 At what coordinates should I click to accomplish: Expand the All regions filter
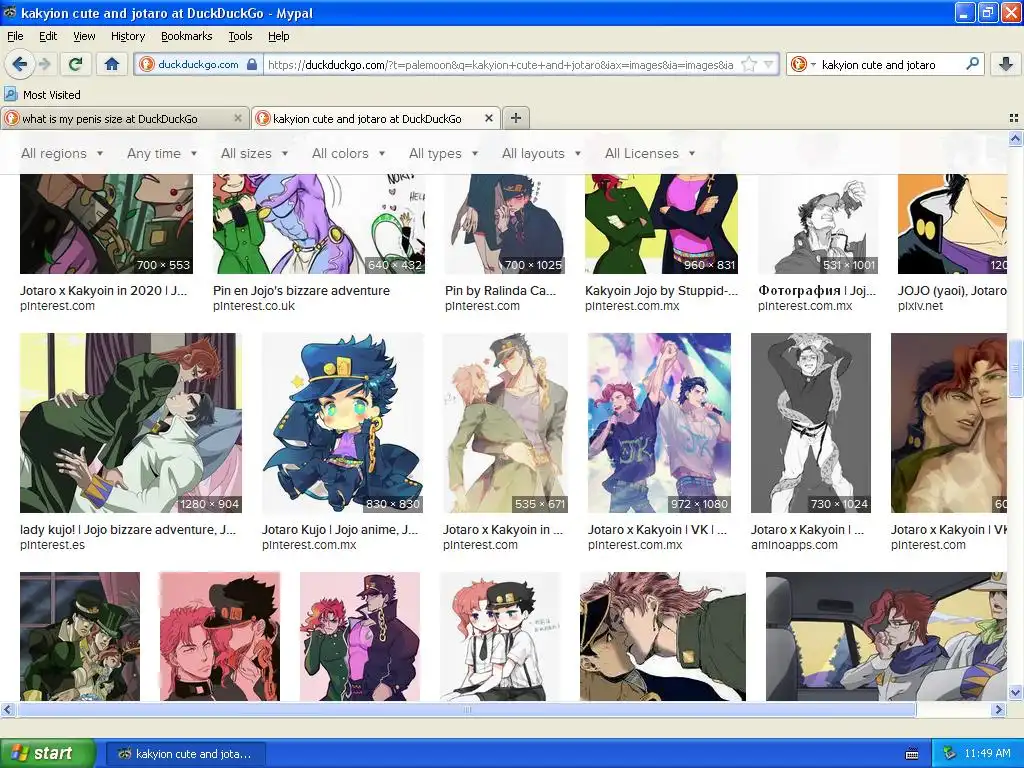[x=62, y=153]
